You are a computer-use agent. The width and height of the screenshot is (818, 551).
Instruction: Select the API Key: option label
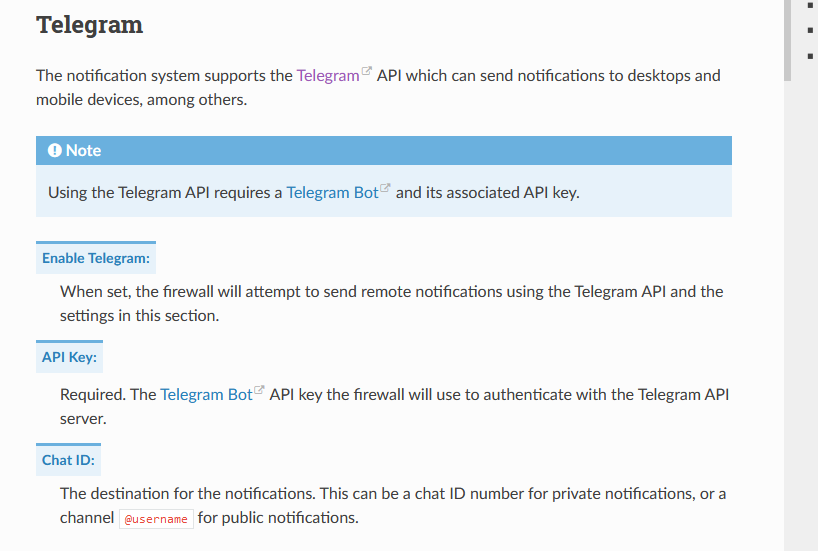(69, 357)
